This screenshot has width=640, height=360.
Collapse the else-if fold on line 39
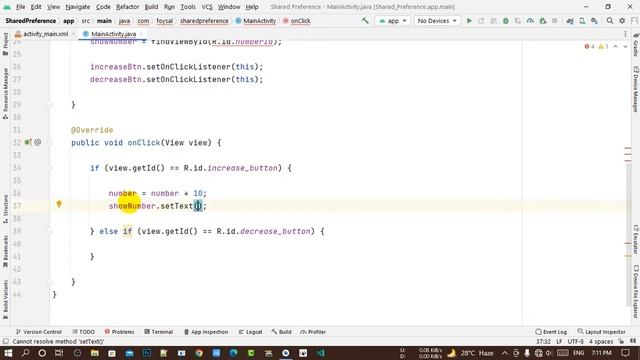(50, 231)
